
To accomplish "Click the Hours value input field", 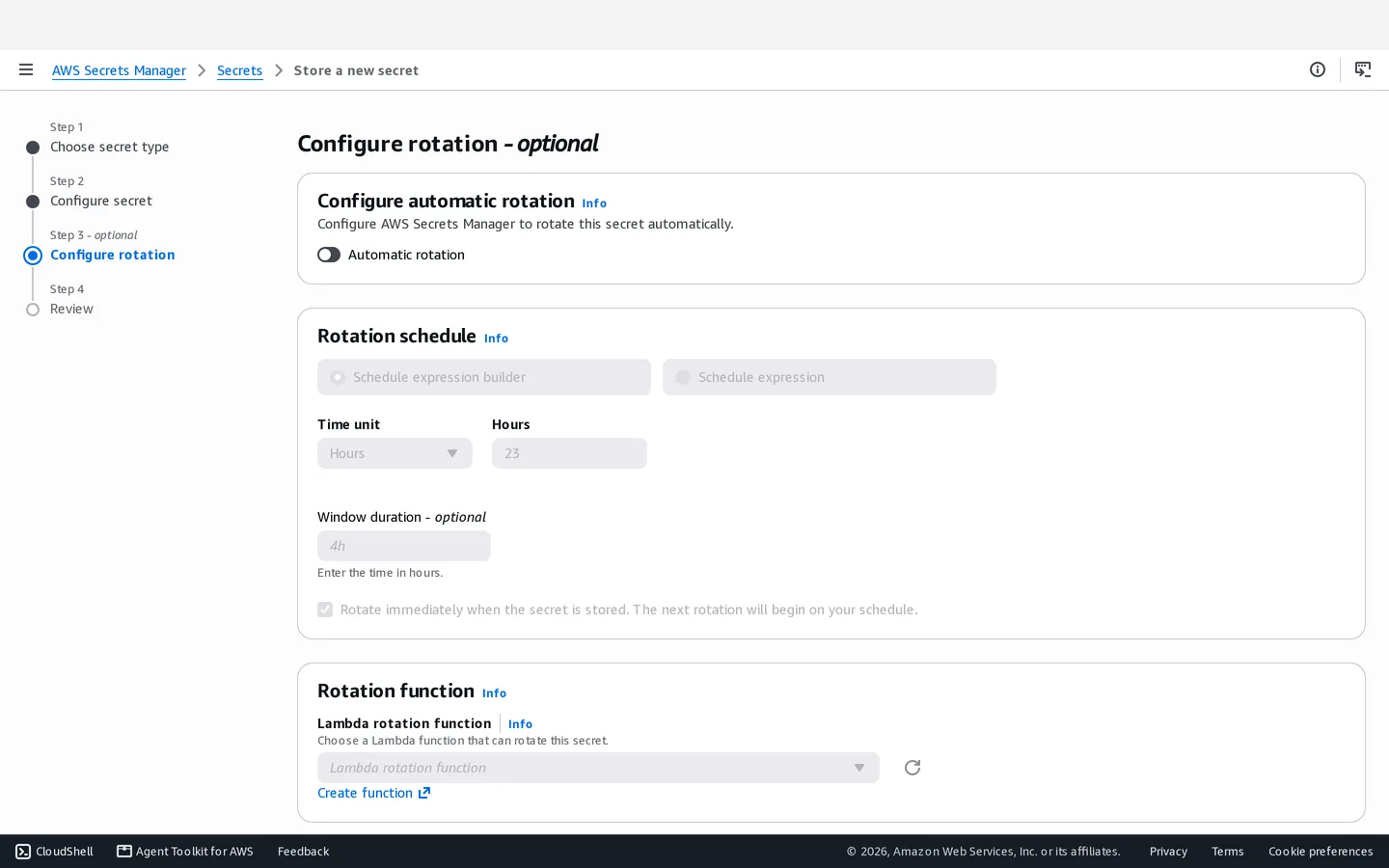I will coord(569,453).
